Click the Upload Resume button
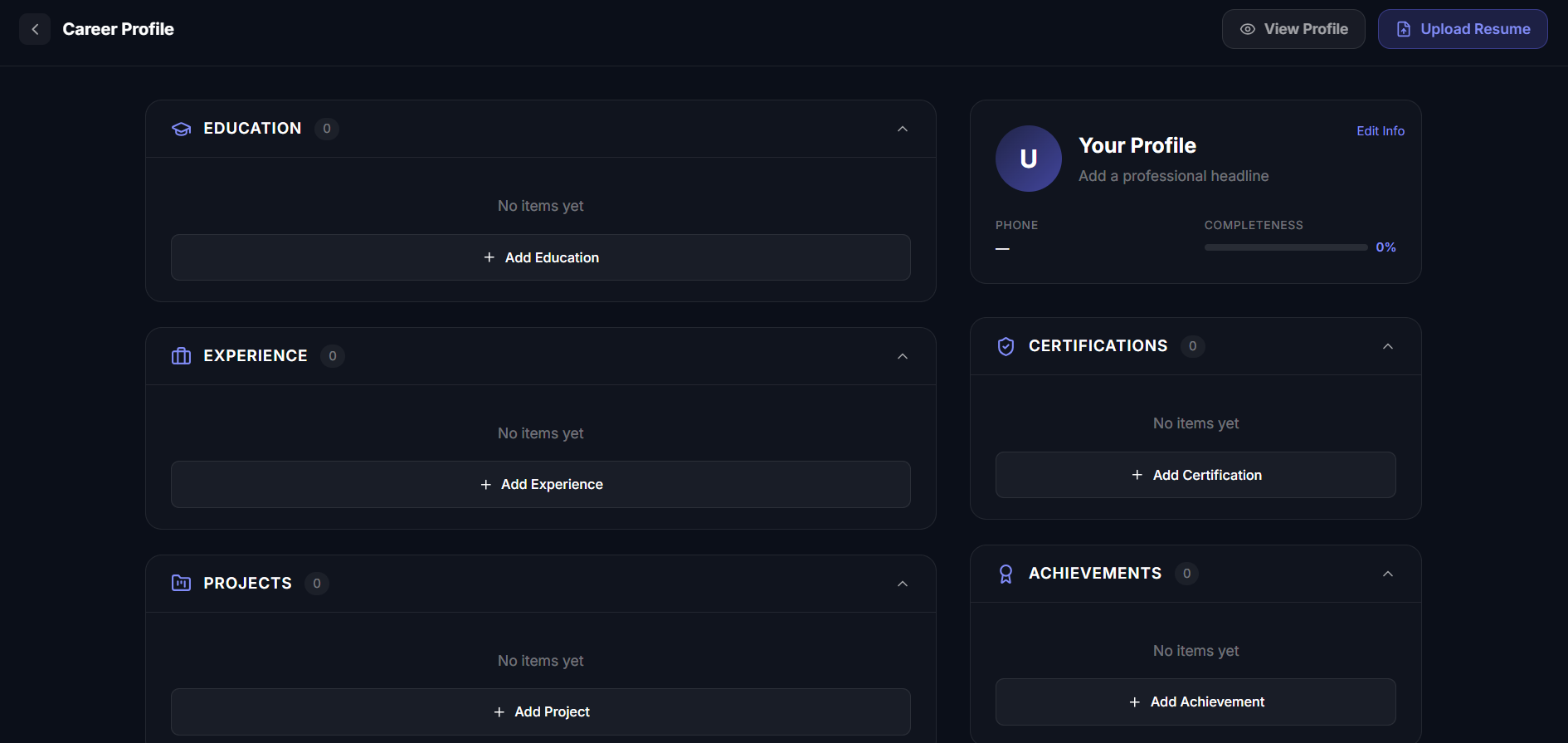This screenshot has height=743, width=1568. tap(1463, 28)
